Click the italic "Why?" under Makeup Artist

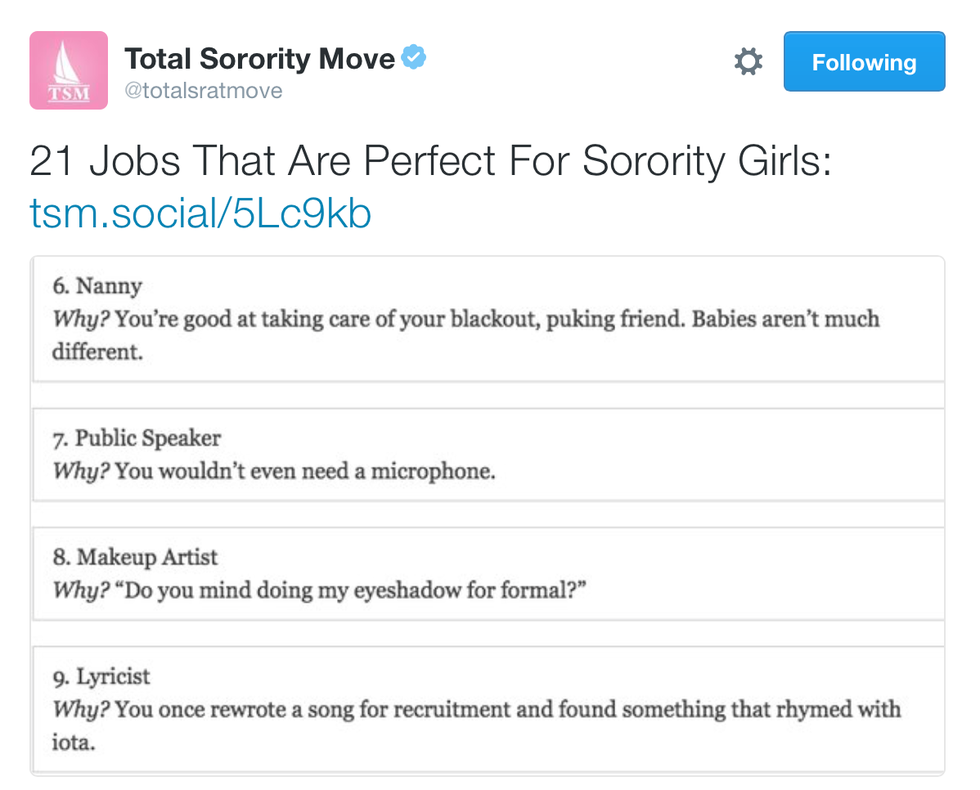(x=81, y=588)
